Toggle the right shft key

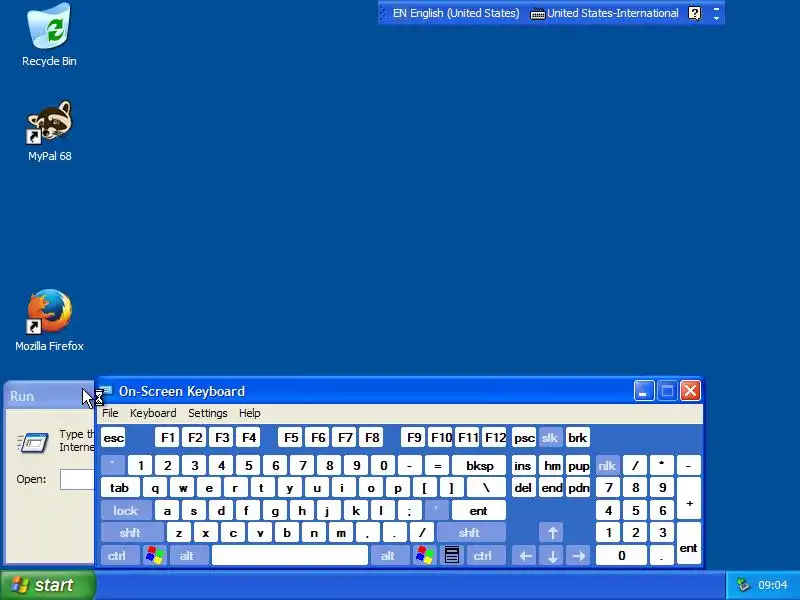(x=469, y=533)
